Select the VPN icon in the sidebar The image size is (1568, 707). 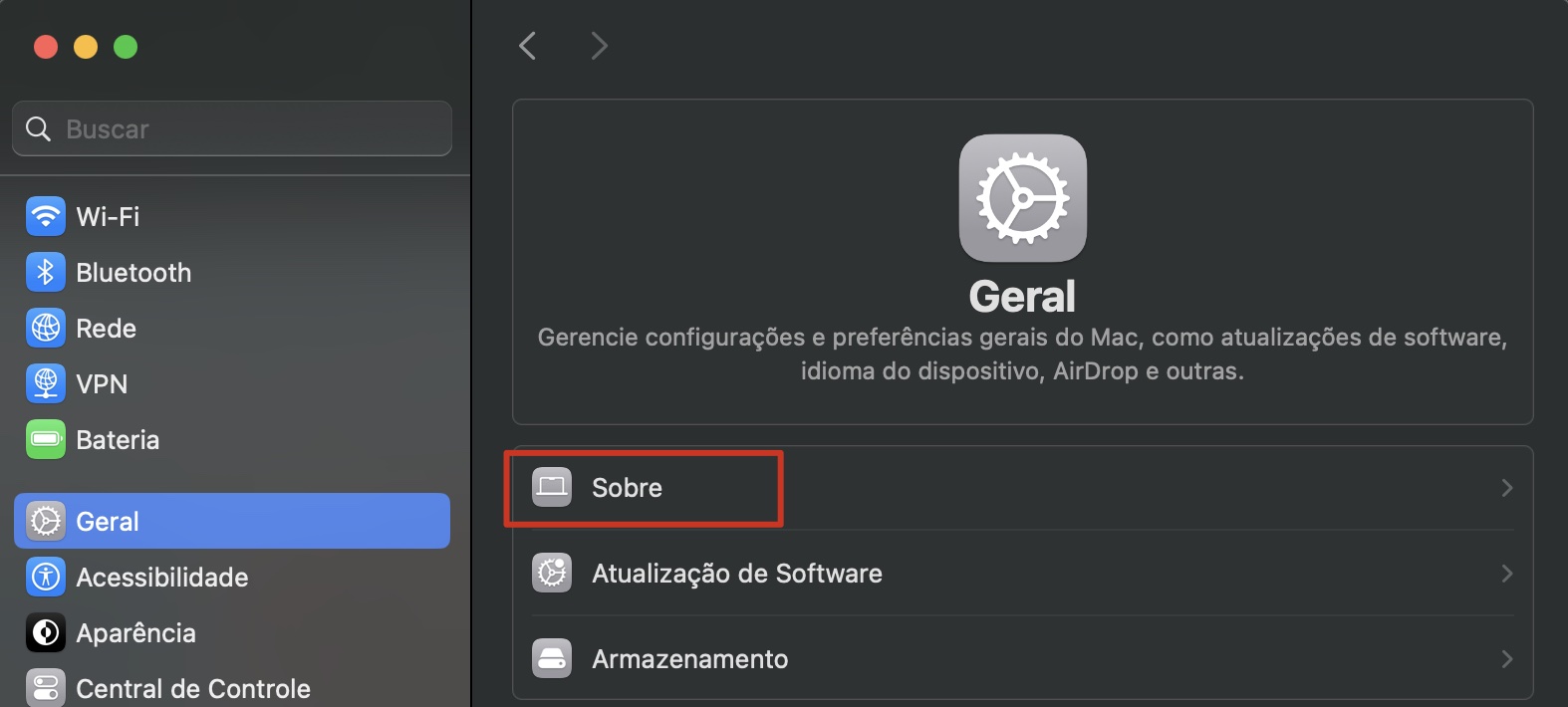coord(45,383)
